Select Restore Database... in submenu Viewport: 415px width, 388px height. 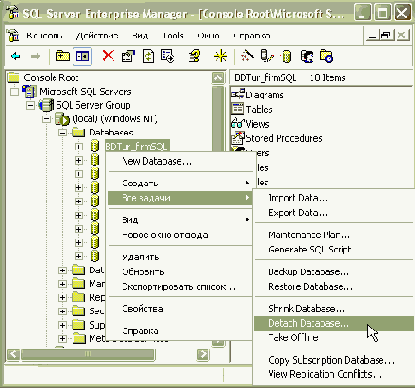334,287
